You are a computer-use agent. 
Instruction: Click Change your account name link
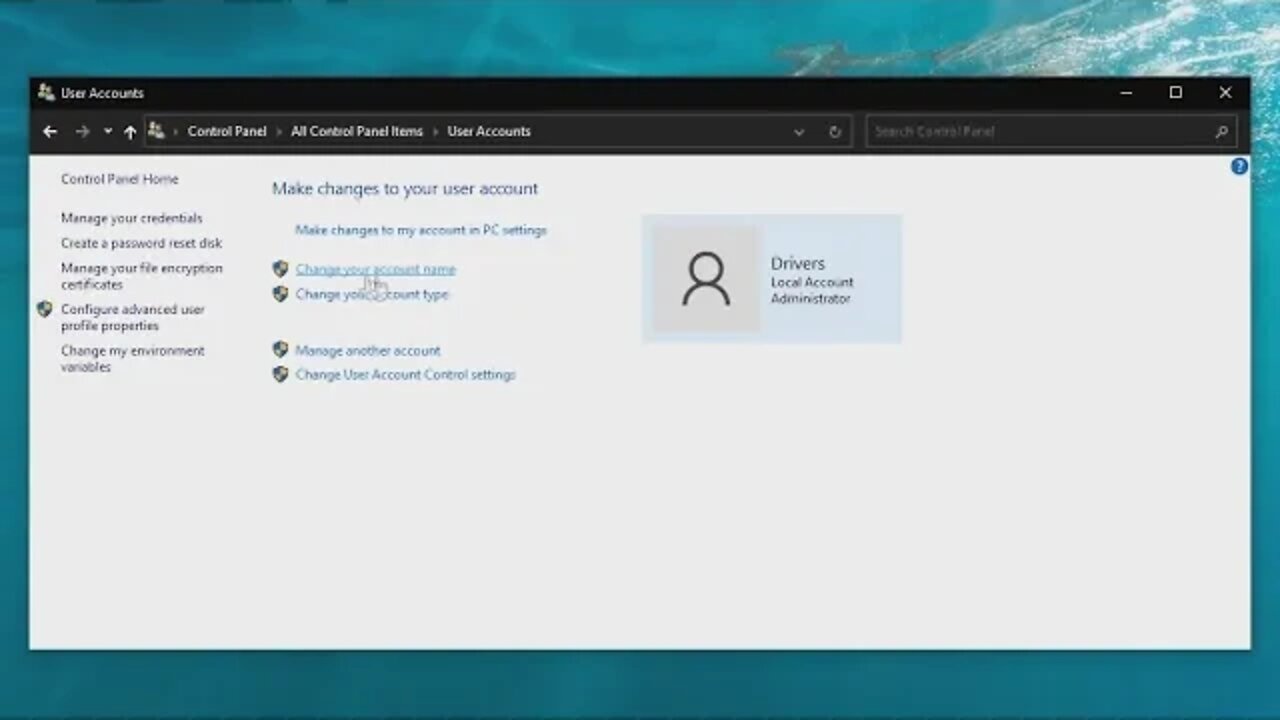coord(375,269)
